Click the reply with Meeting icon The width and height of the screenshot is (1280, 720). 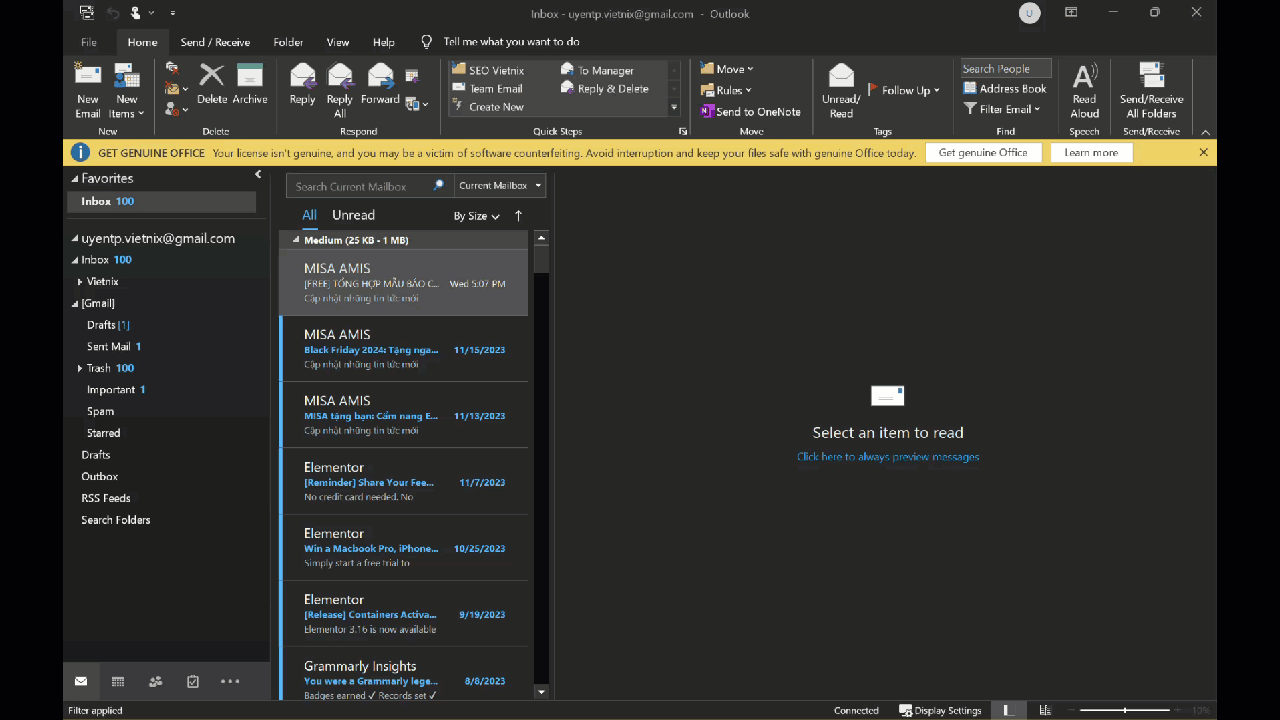click(412, 76)
